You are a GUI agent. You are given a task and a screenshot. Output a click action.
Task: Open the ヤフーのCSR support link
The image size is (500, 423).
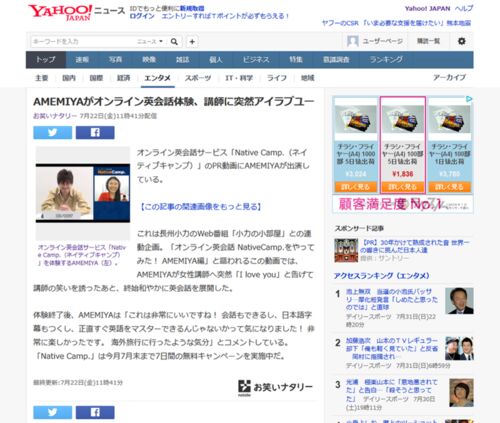(396, 23)
